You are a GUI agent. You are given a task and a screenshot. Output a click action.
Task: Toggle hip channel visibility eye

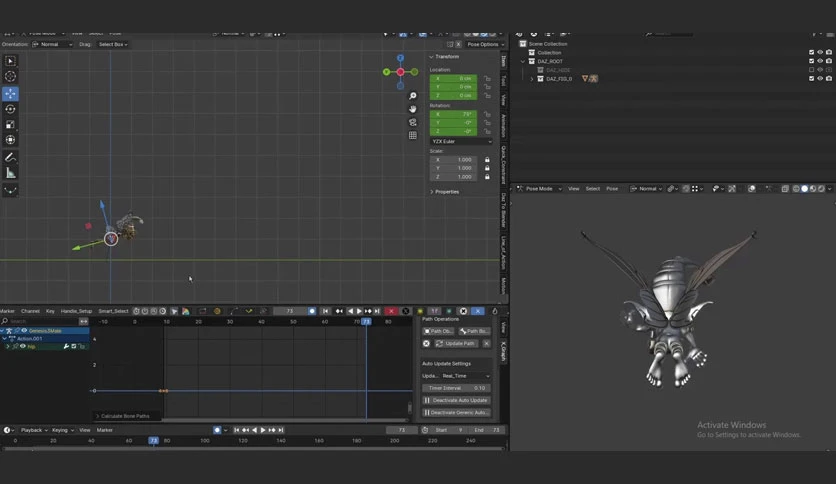tap(22, 346)
